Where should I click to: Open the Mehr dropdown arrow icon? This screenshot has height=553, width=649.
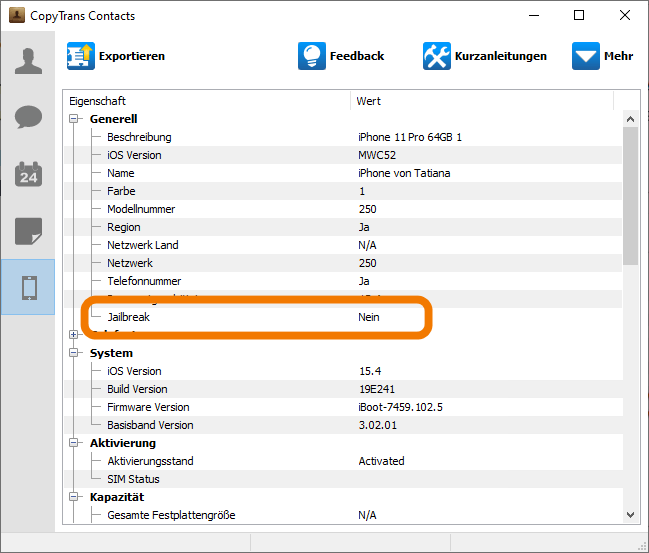(586, 56)
